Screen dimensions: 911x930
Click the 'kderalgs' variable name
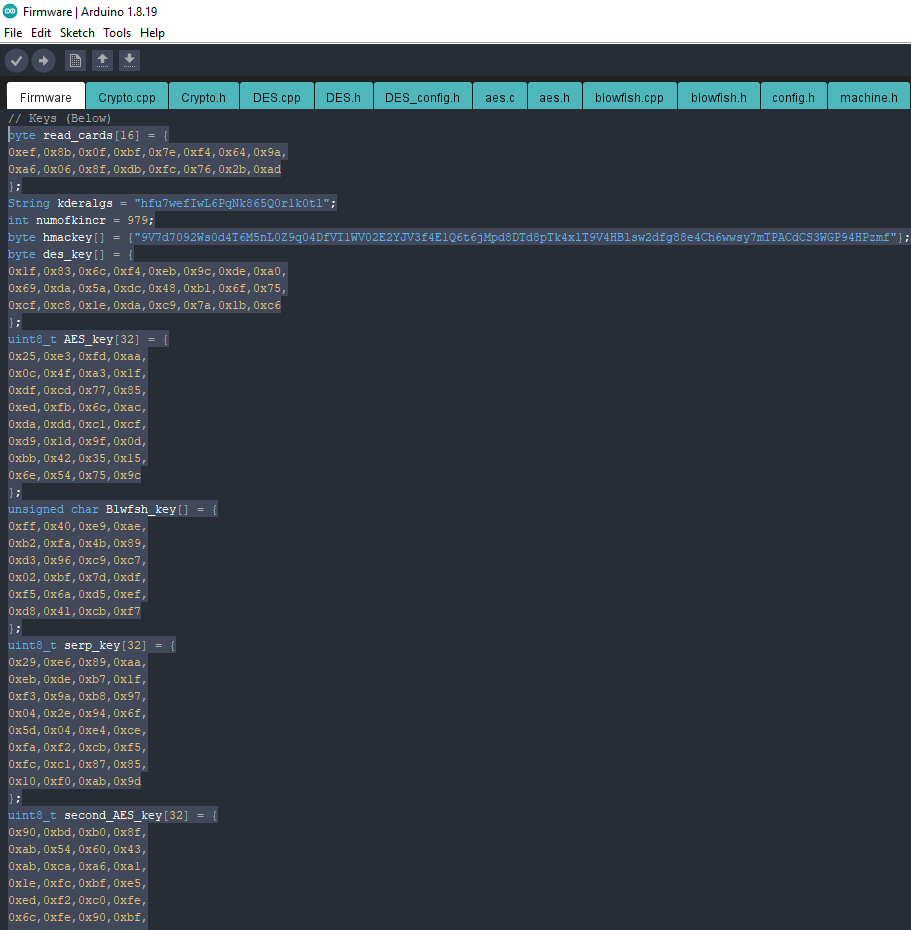pos(85,203)
